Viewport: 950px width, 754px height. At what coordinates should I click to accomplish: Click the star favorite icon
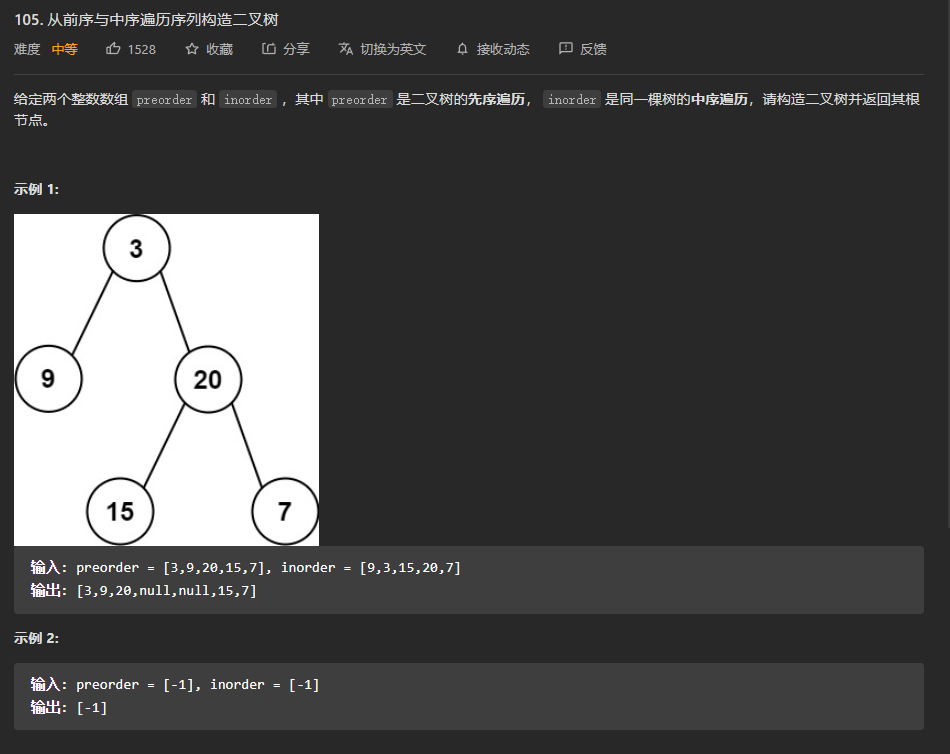(191, 48)
